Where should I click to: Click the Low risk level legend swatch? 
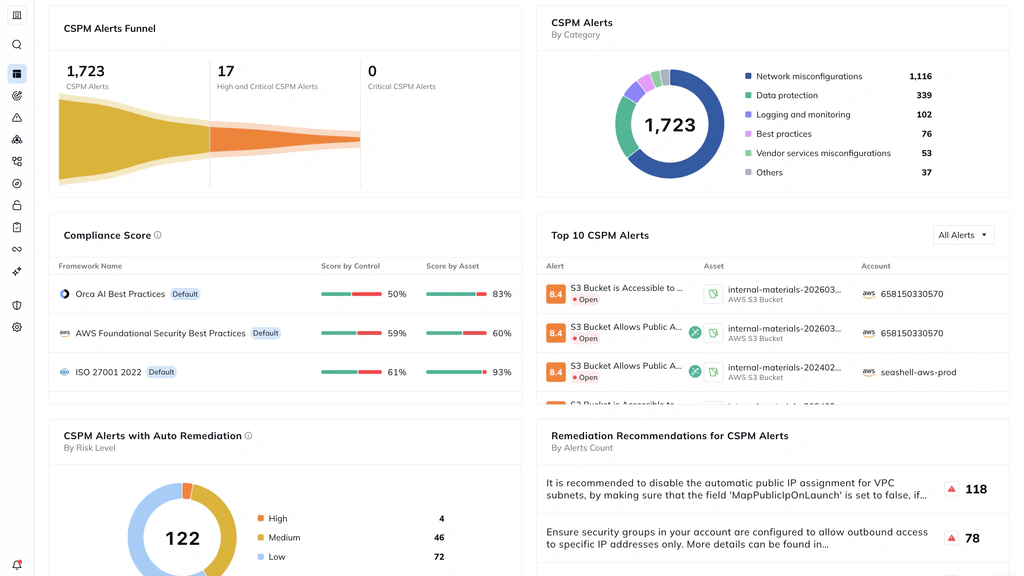(261, 557)
